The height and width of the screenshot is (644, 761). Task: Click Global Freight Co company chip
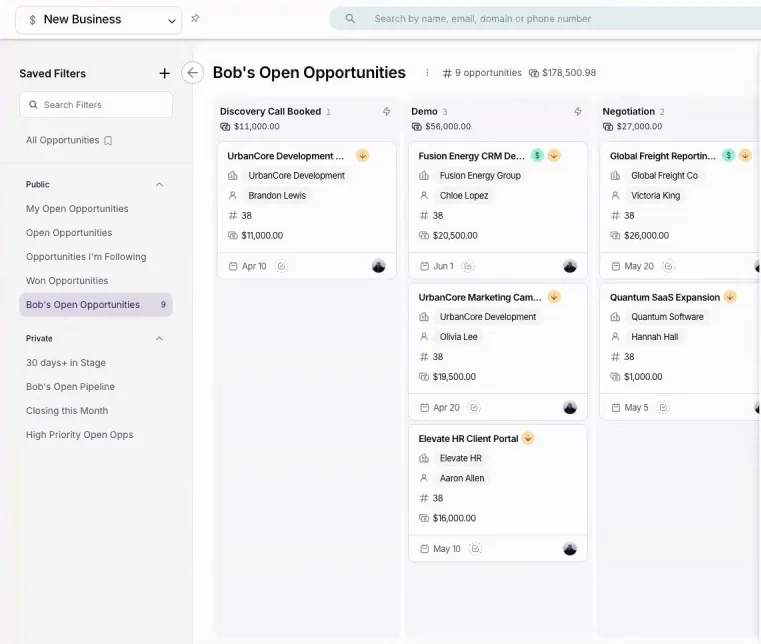pyautogui.click(x=664, y=176)
